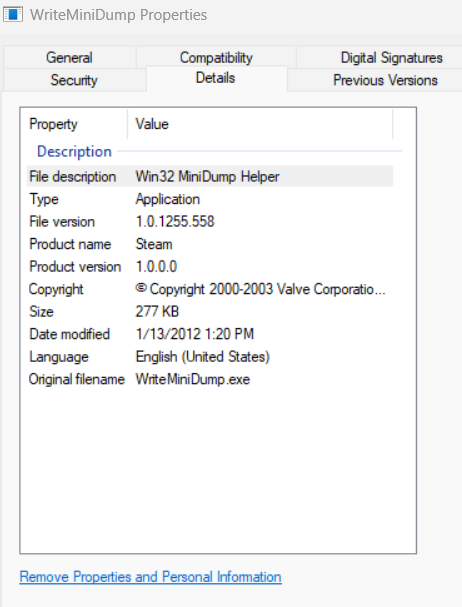Select the Language property label
Viewport: 462px width, 607px height.
click(x=59, y=357)
